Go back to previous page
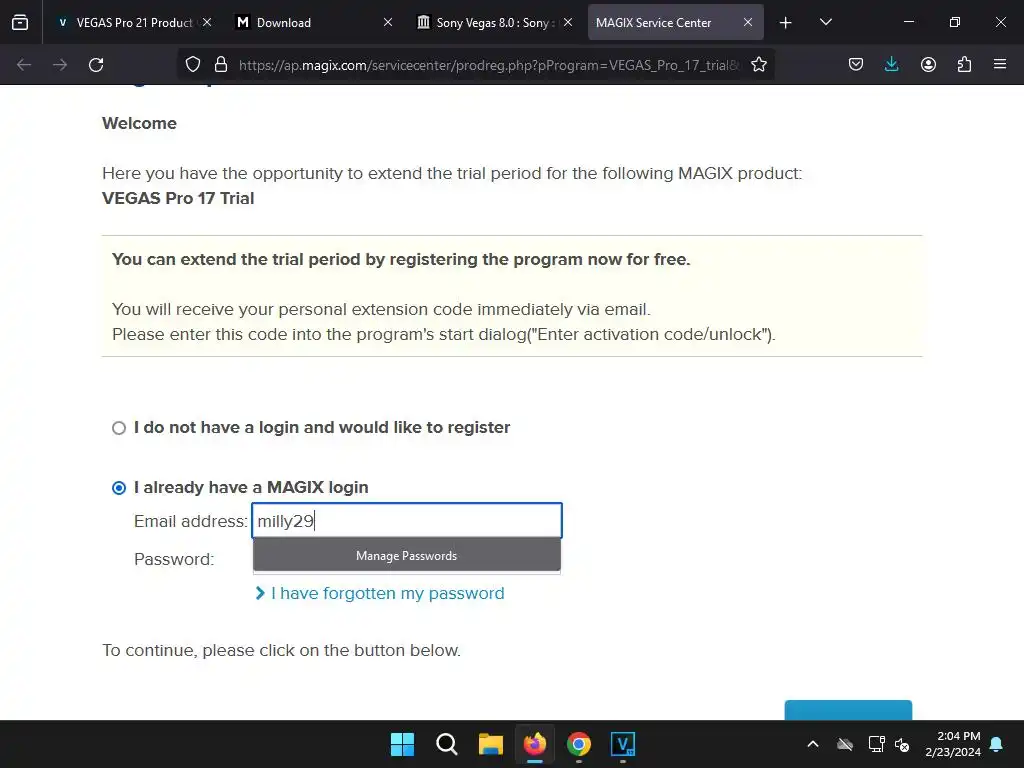This screenshot has width=1024, height=768. [24, 65]
